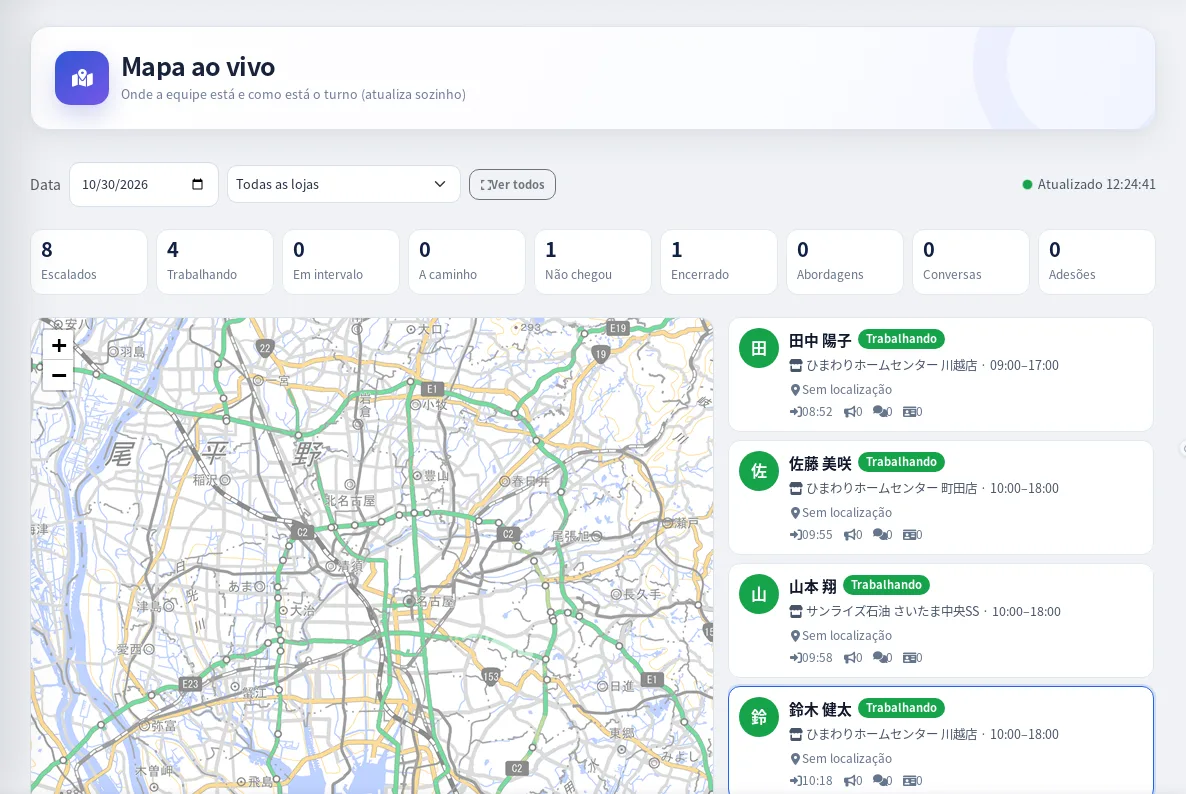Open the calendar picker in the date field
Screen dimensions: 1186x794
[197, 185]
